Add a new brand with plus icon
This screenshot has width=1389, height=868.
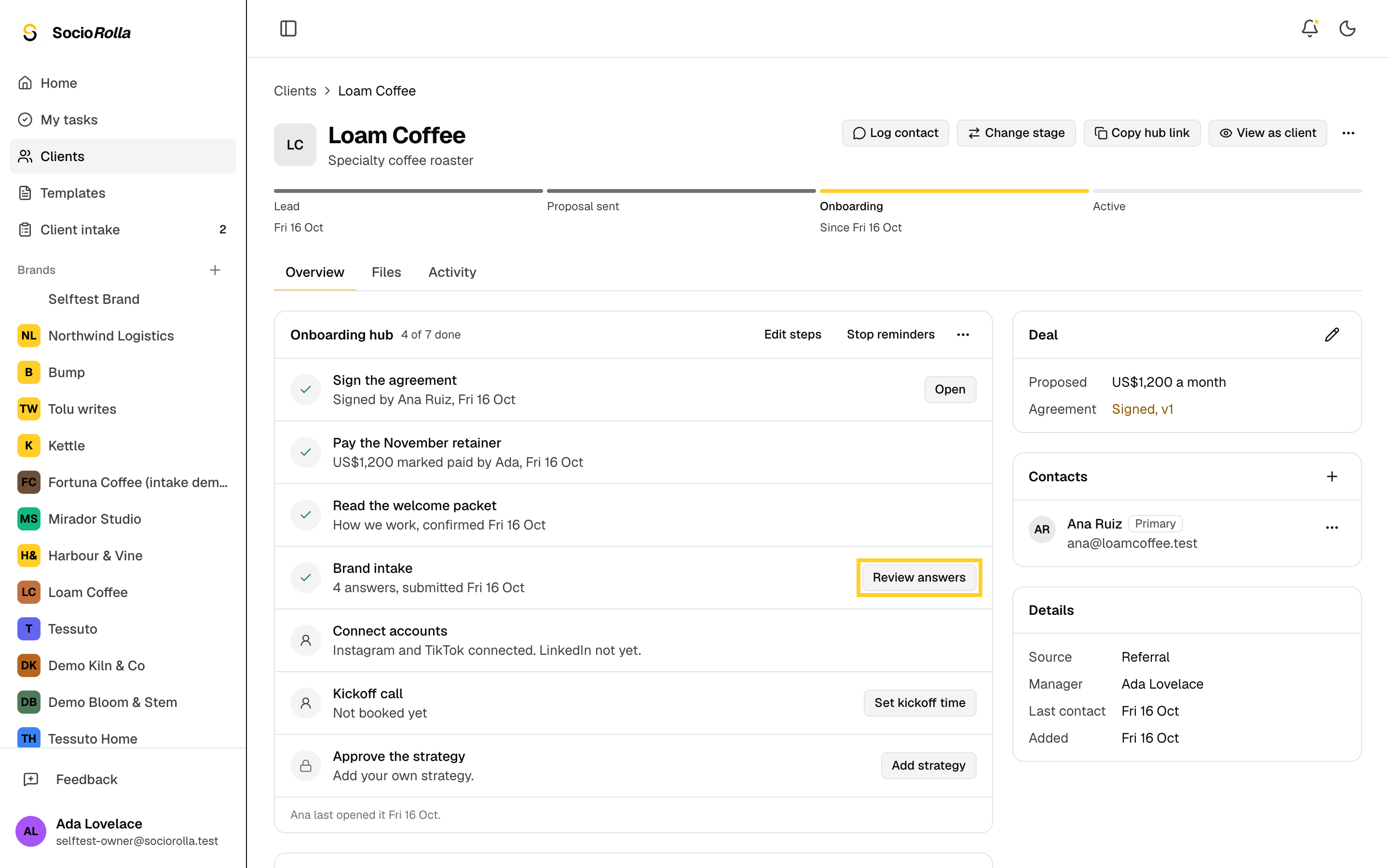[215, 270]
